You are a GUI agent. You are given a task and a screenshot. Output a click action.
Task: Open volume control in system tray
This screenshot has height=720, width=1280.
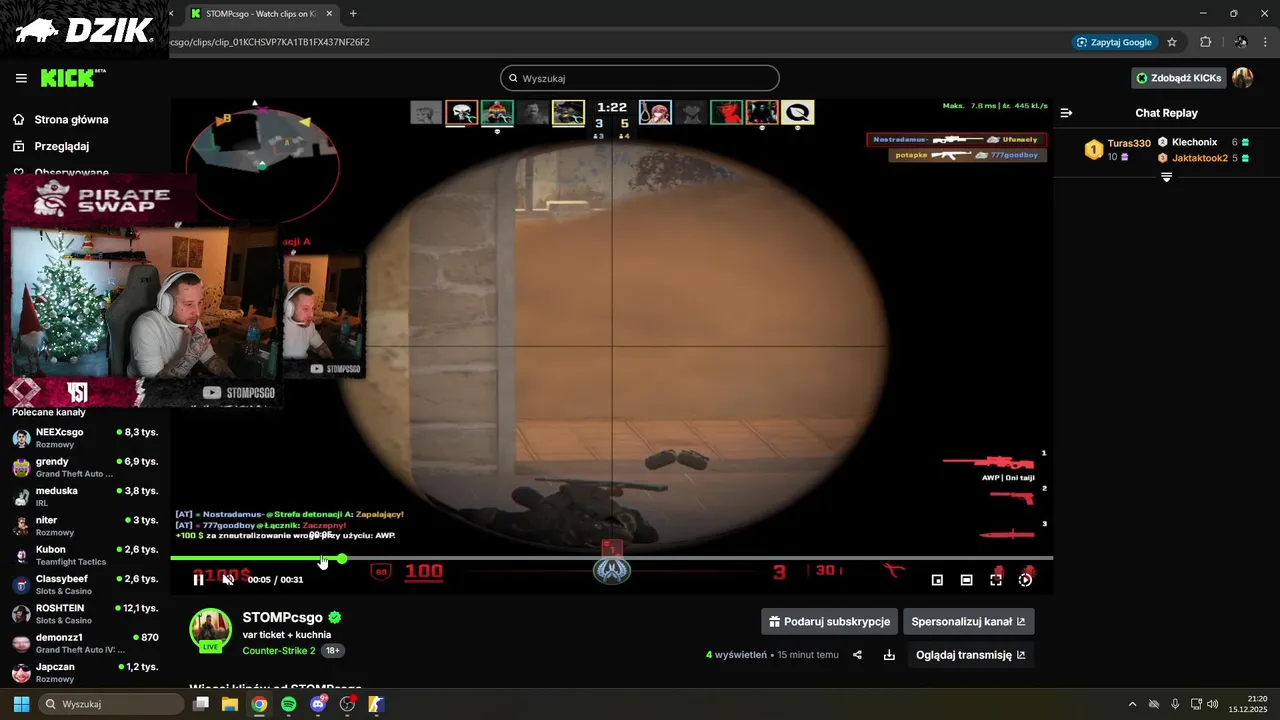pos(1213,704)
